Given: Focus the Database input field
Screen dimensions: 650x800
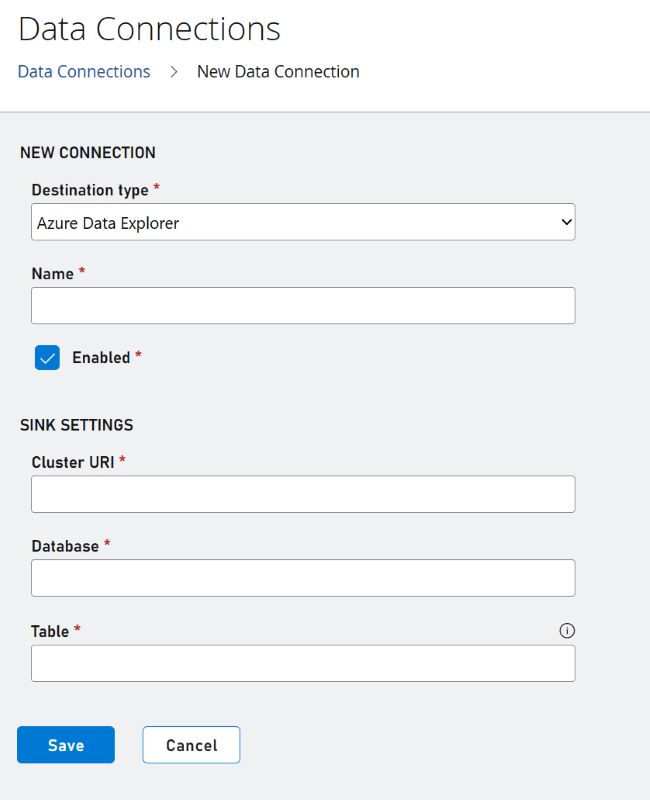Looking at the screenshot, I should coord(303,578).
